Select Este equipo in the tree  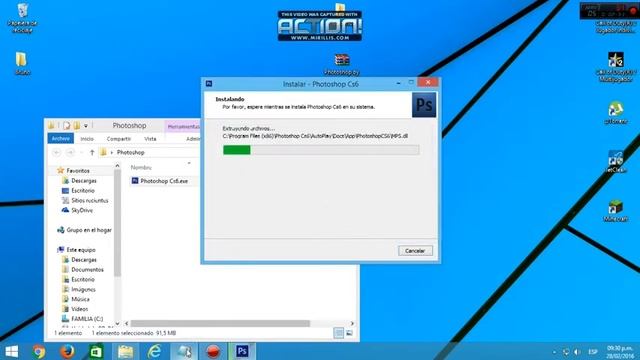tap(81, 249)
